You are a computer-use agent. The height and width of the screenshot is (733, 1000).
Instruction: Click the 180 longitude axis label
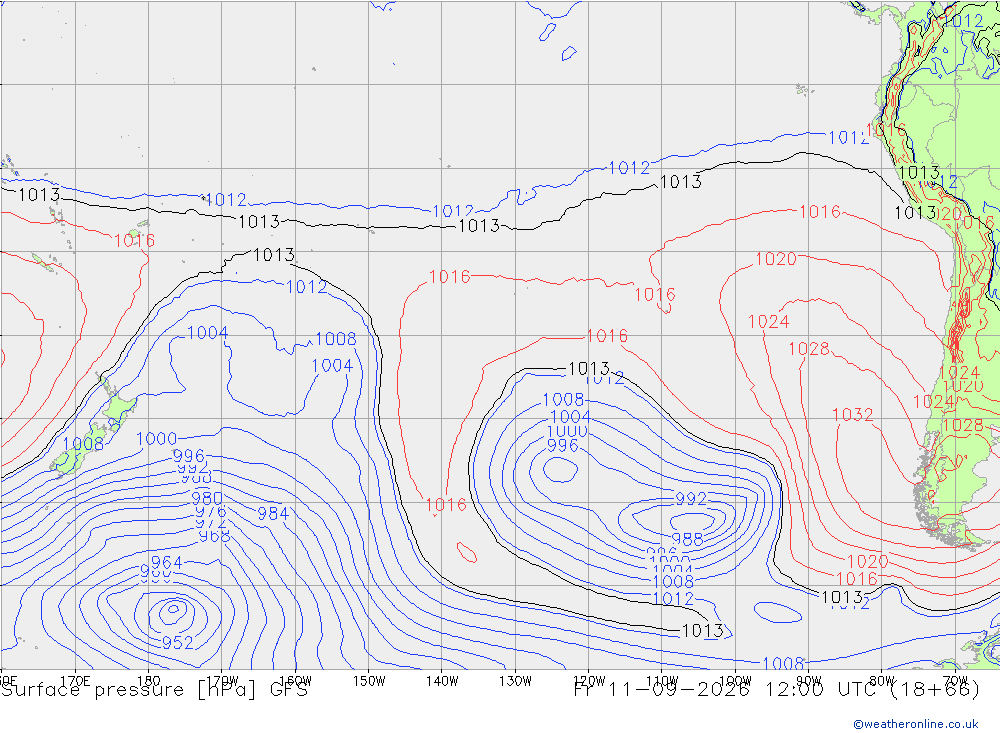tap(149, 681)
